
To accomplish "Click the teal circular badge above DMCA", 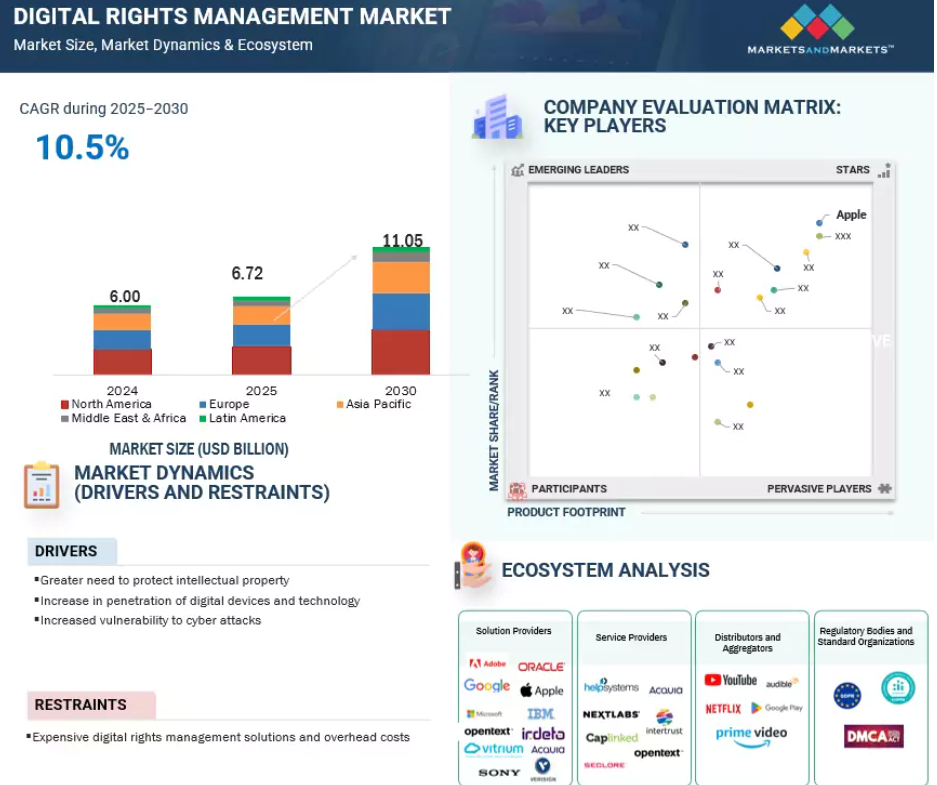I will click(898, 688).
